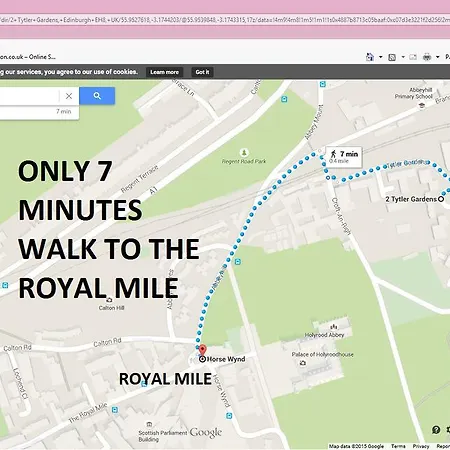Image resolution: width=450 pixels, height=450 pixels.
Task: Click the Regent Road Park tree icon
Action: tap(244, 153)
